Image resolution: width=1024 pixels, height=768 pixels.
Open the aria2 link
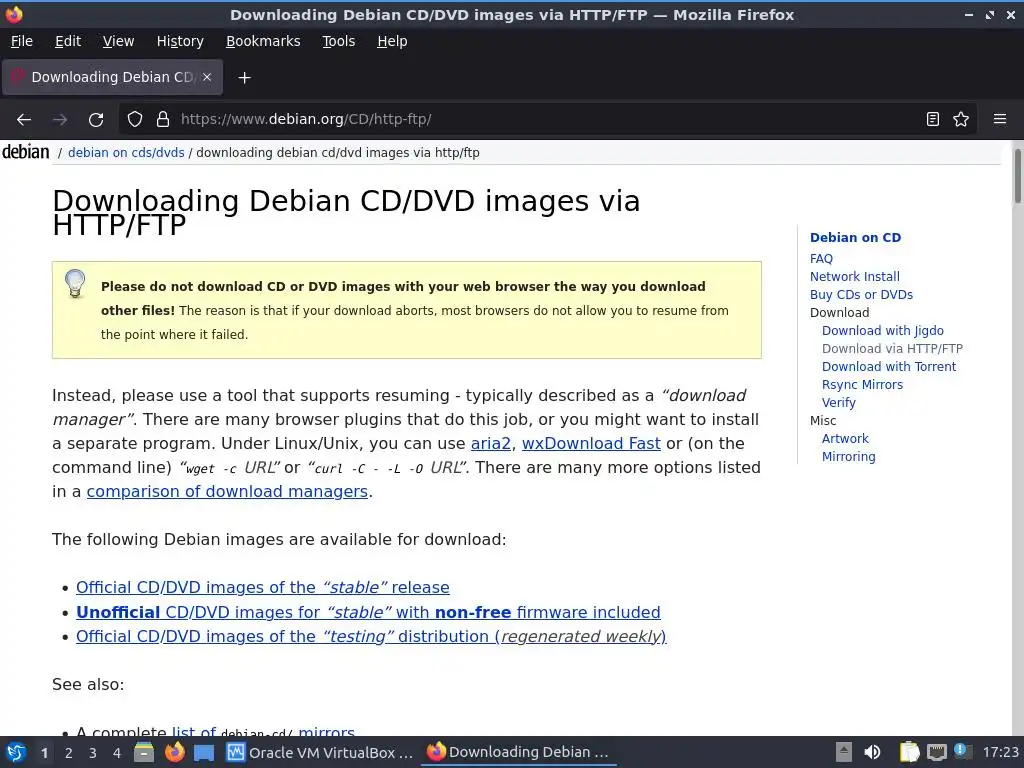490,443
